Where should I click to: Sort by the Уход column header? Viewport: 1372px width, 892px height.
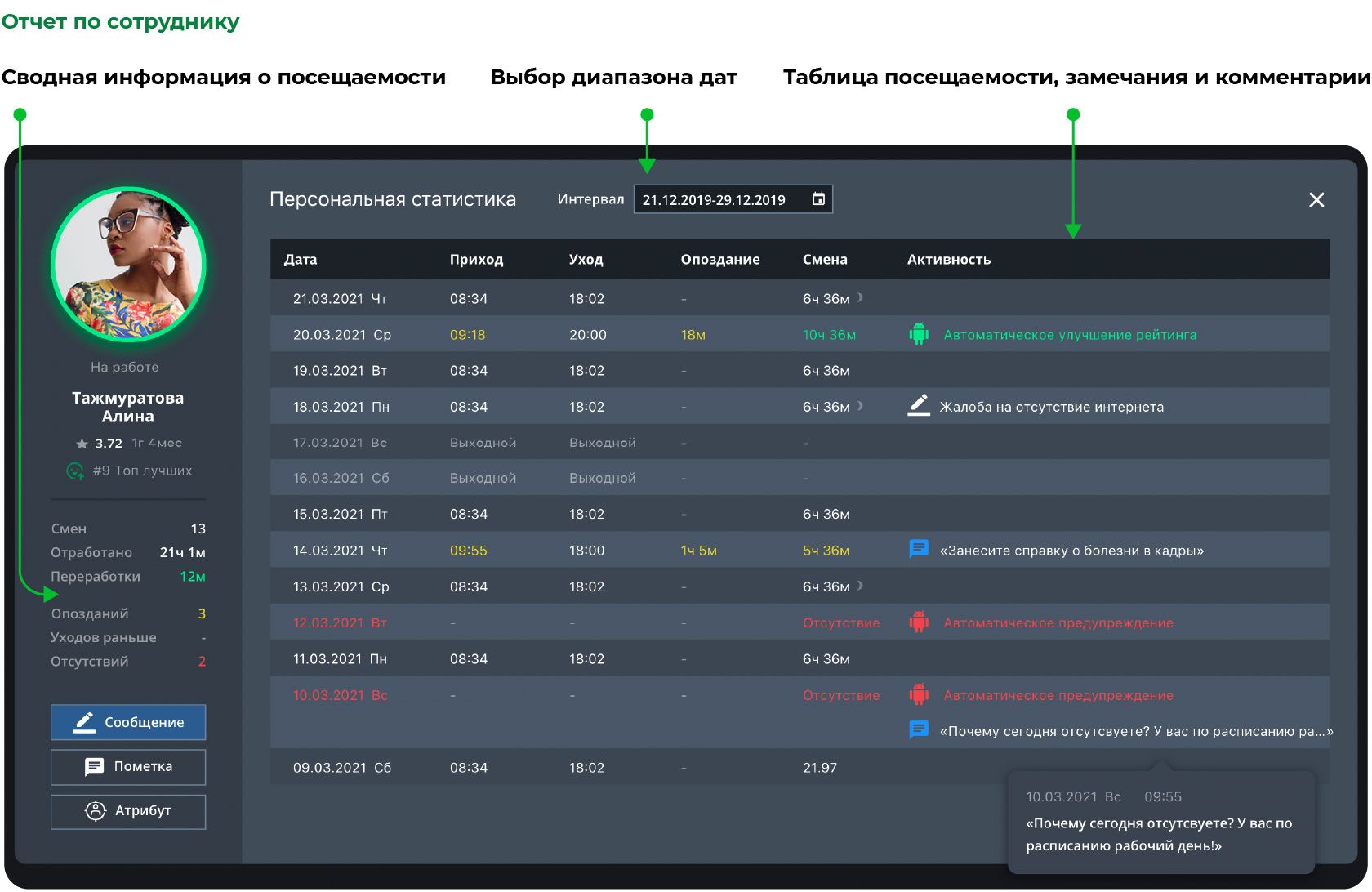pos(586,260)
